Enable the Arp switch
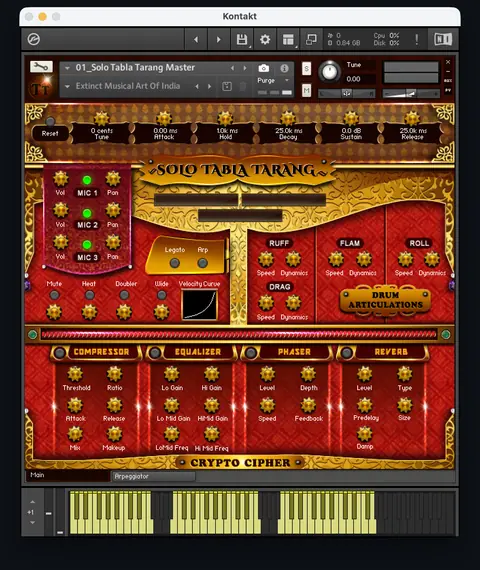480x570 pixels. (203, 263)
